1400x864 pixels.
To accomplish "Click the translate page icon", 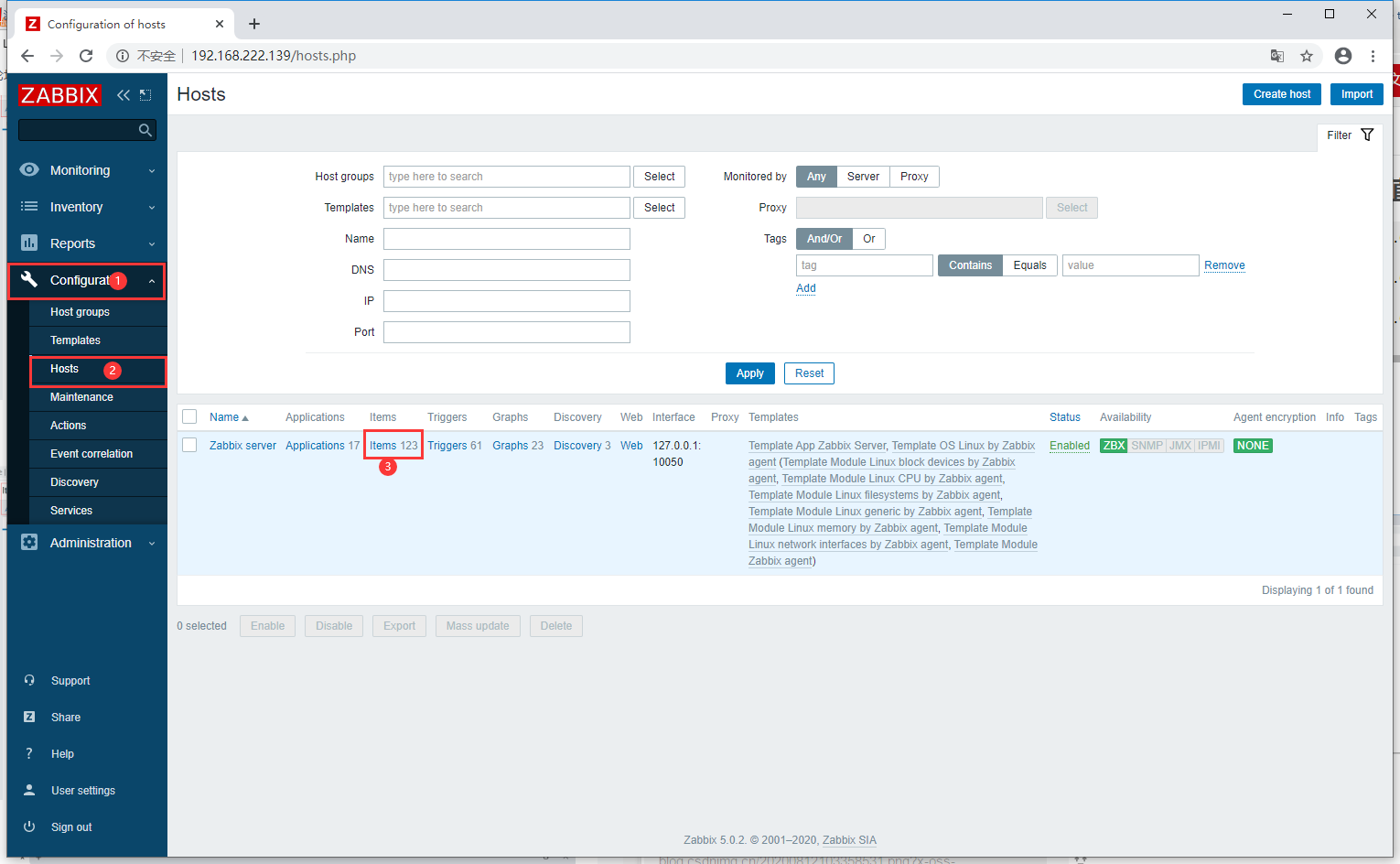I will (x=1277, y=56).
